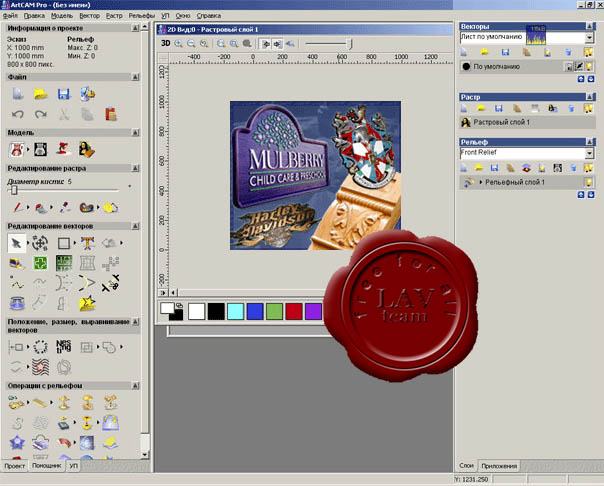Click the blue star icon in relief operations
The width and height of the screenshot is (604, 486).
click(x=17, y=443)
